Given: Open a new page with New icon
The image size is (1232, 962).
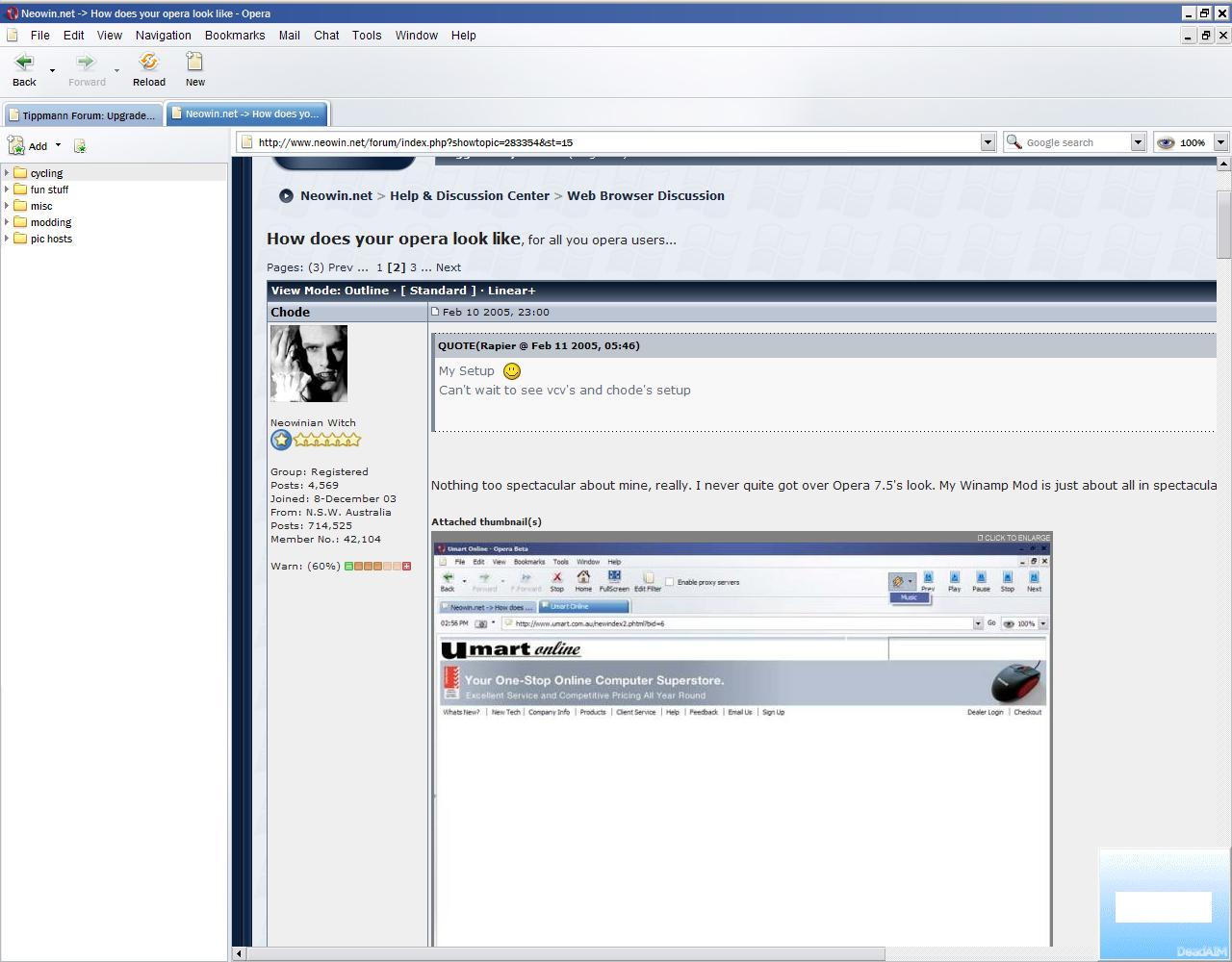Looking at the screenshot, I should (x=194, y=63).
